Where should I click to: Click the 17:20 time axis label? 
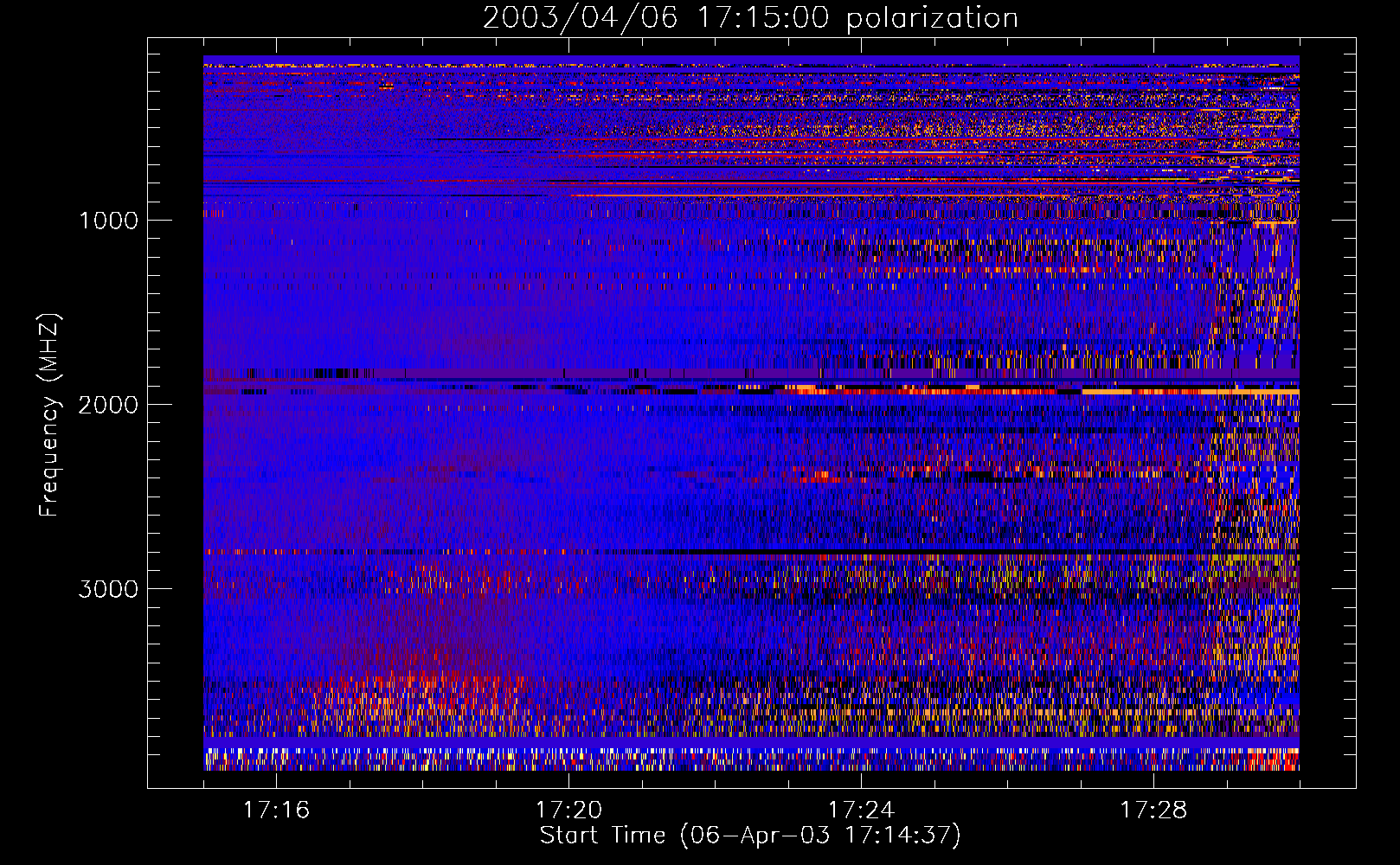click(568, 810)
